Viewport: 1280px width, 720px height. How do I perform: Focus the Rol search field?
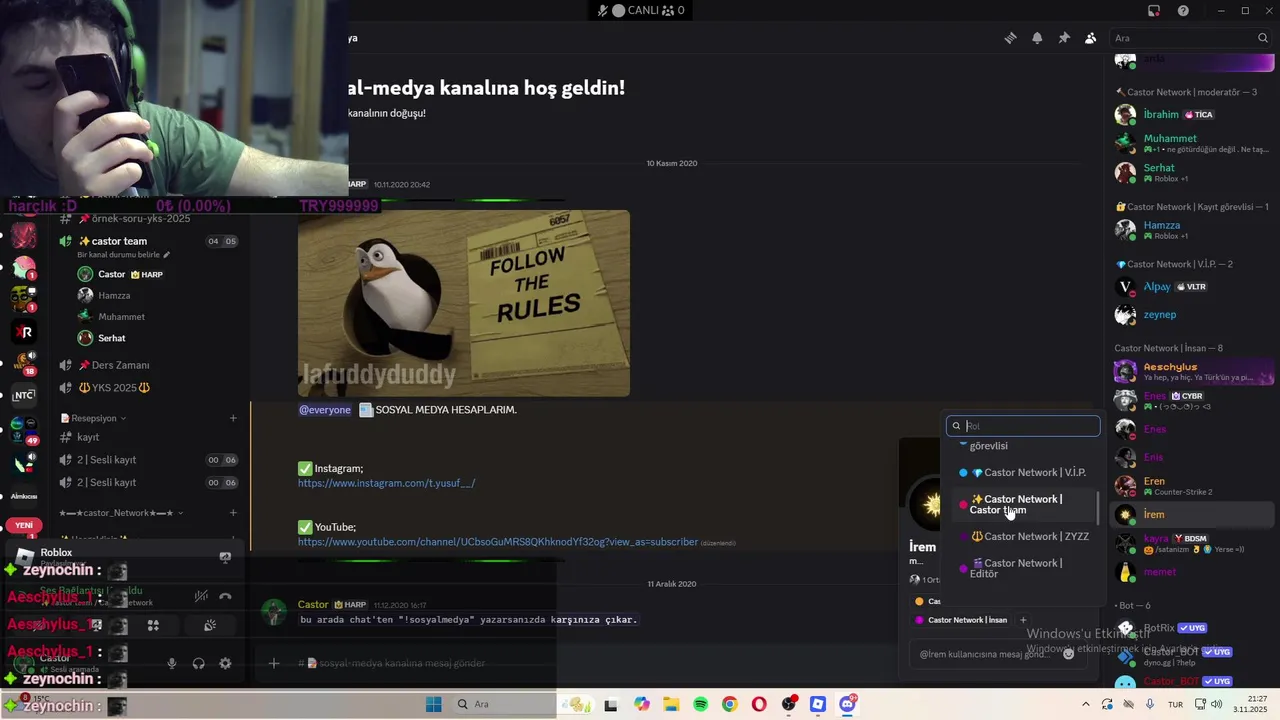1023,426
